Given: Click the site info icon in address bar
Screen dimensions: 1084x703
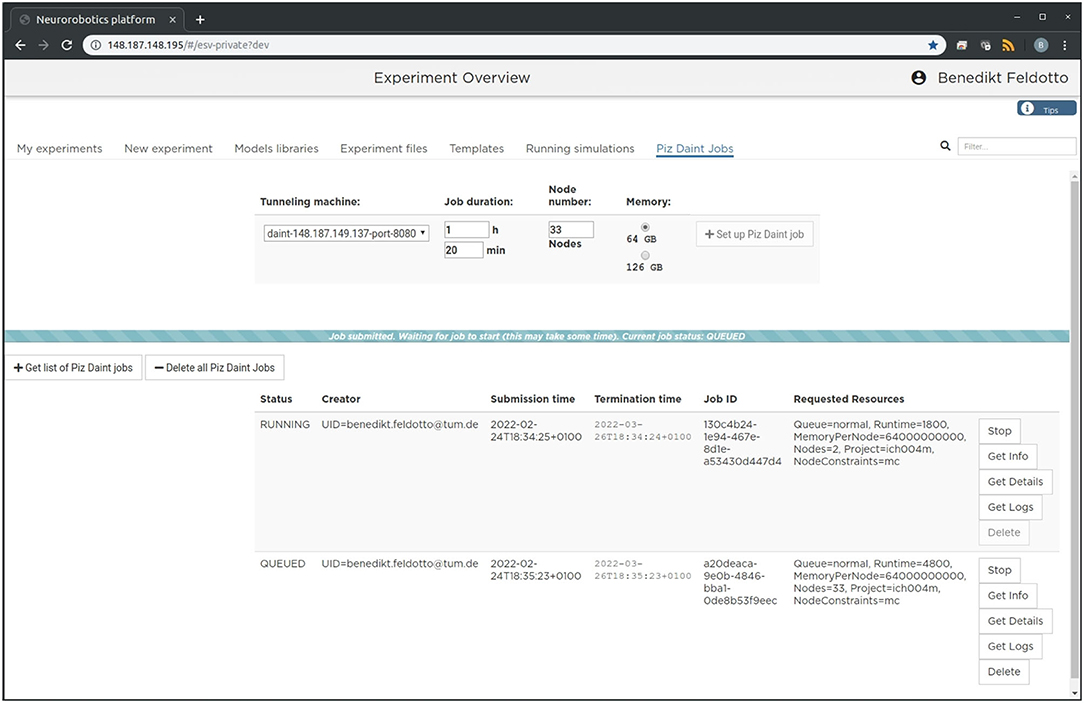Looking at the screenshot, I should tap(96, 45).
